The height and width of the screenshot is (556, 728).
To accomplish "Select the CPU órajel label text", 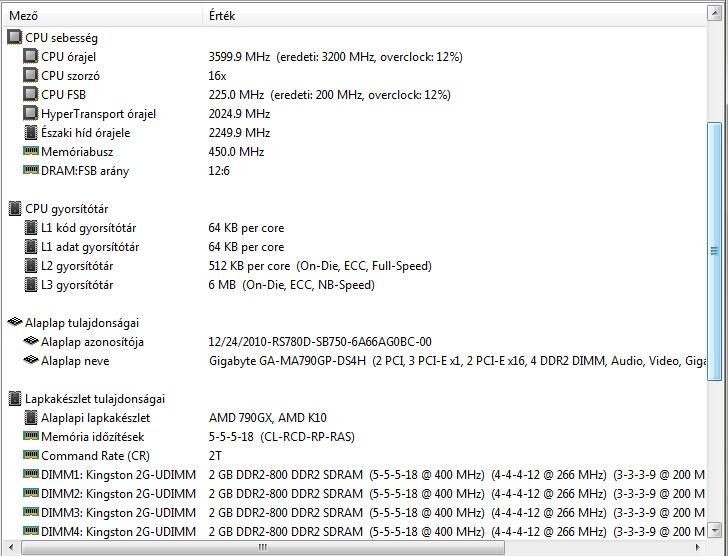I will pos(69,57).
